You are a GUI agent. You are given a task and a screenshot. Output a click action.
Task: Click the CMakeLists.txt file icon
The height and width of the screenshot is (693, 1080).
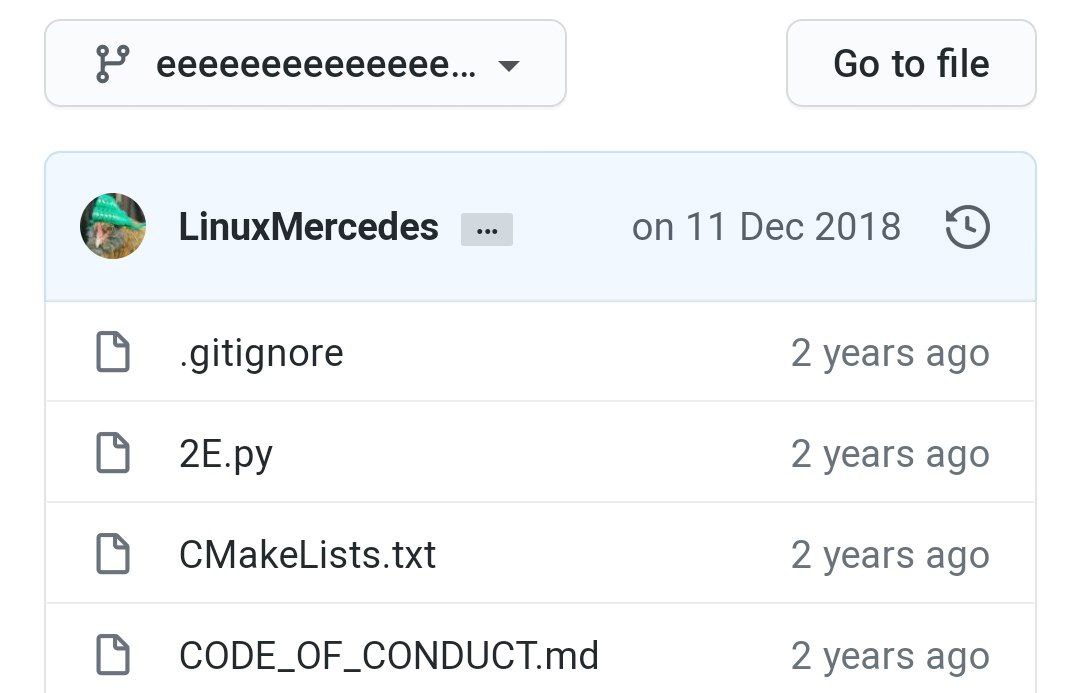113,553
